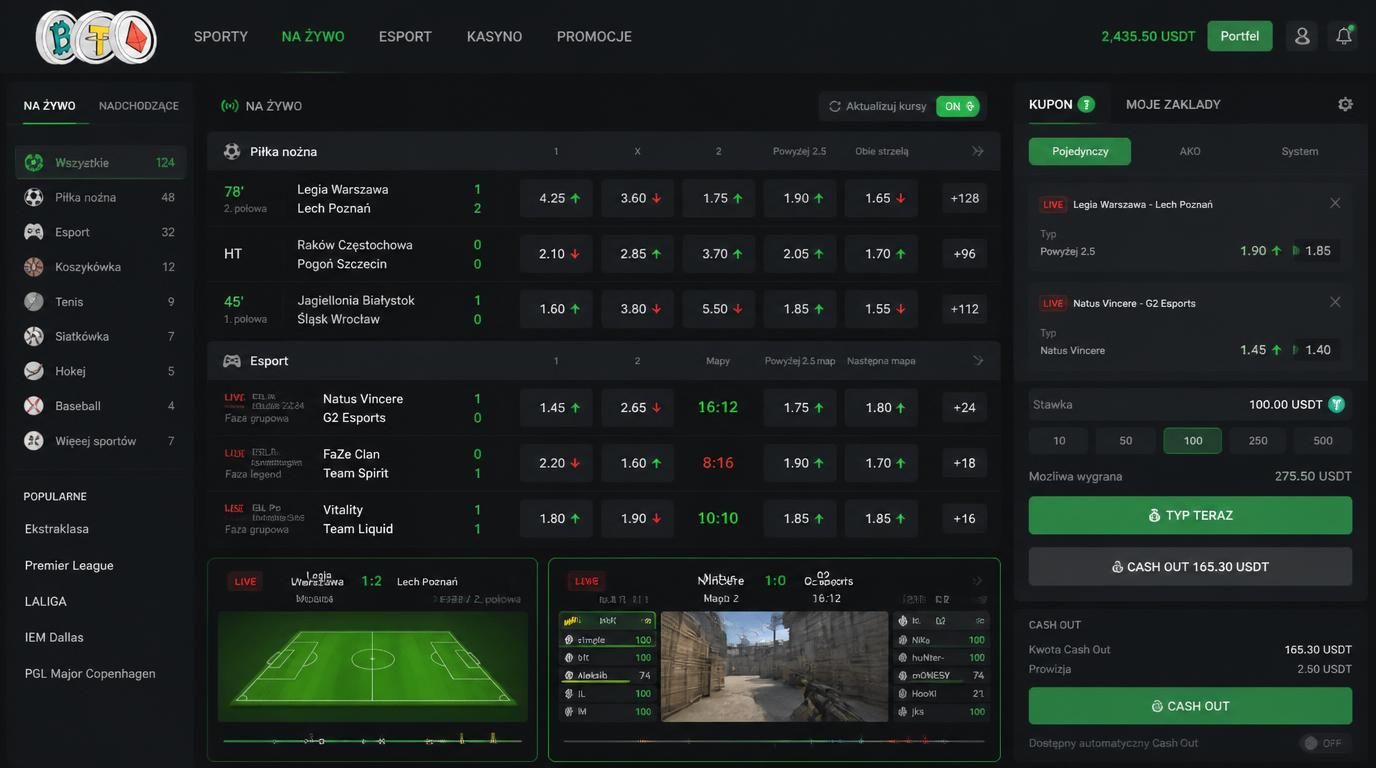Set stake with the 250 quick button
The image size is (1376, 768).
[x=1258, y=441]
